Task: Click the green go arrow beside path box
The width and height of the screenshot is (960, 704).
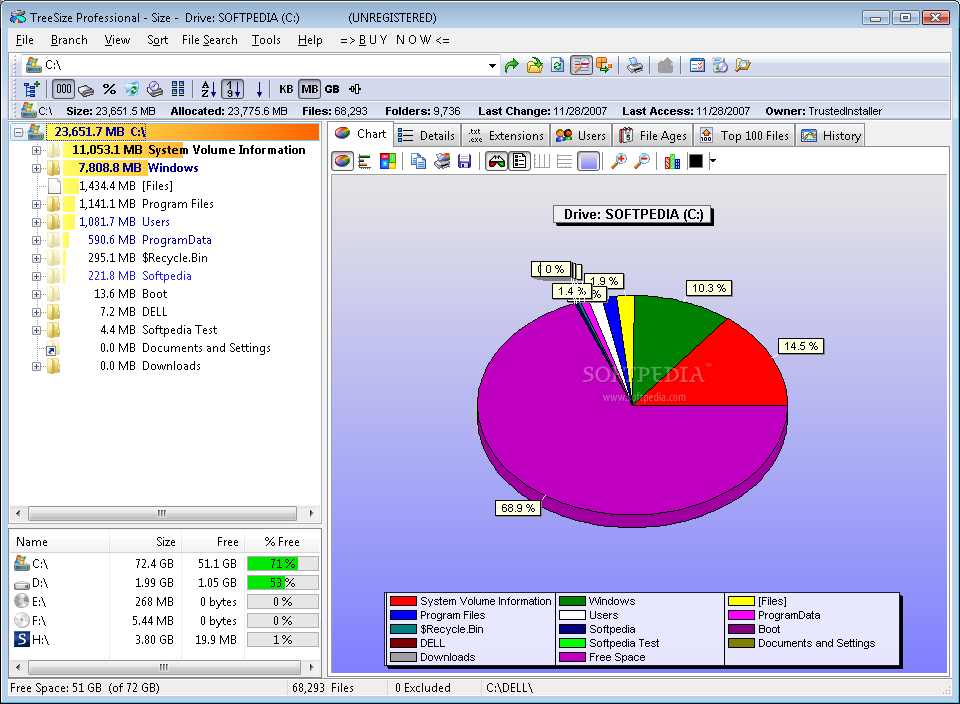Action: [512, 65]
